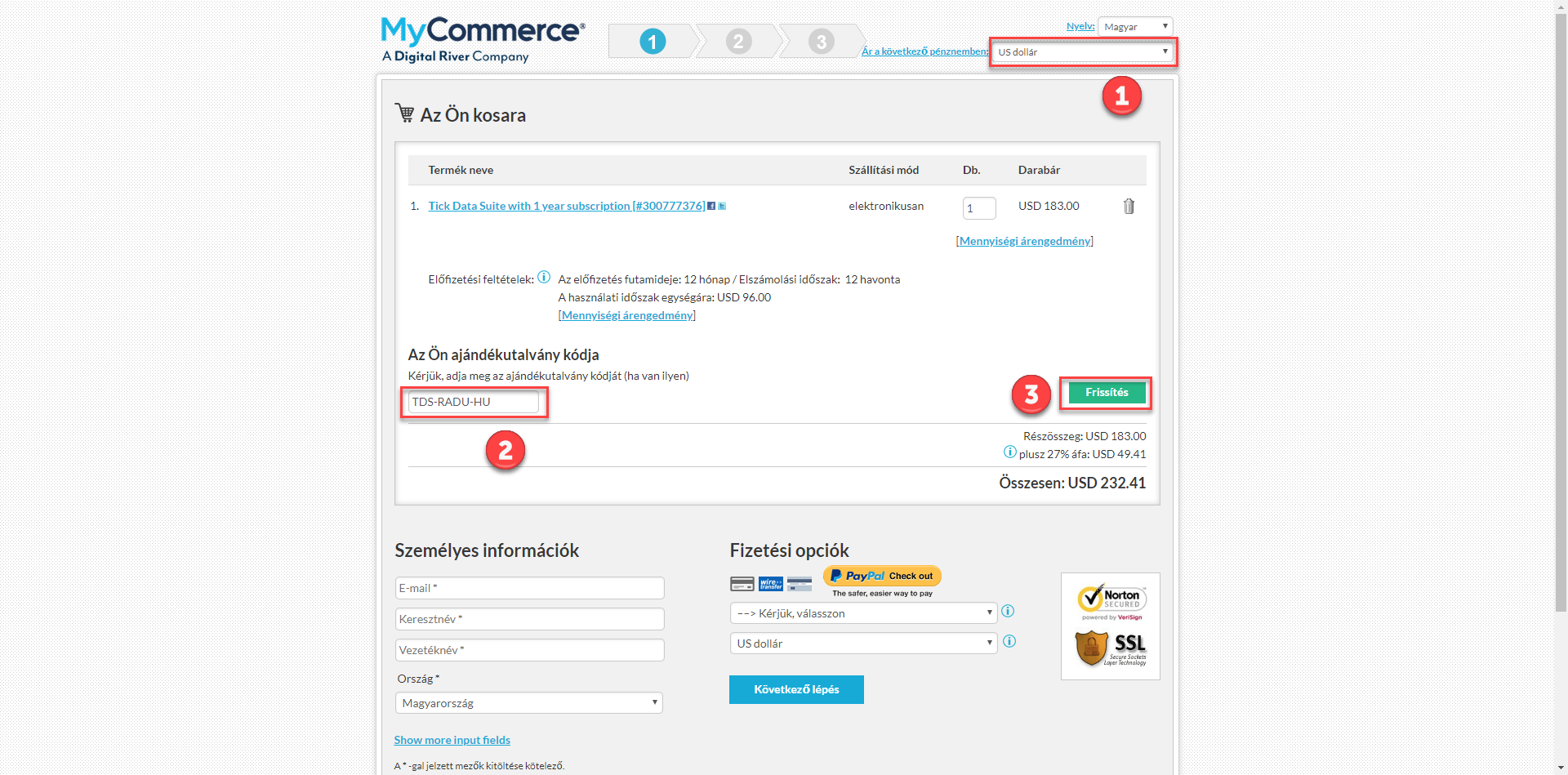Click the USD 183.00 unit price text
This screenshot has width=1568, height=775.
tap(1049, 206)
